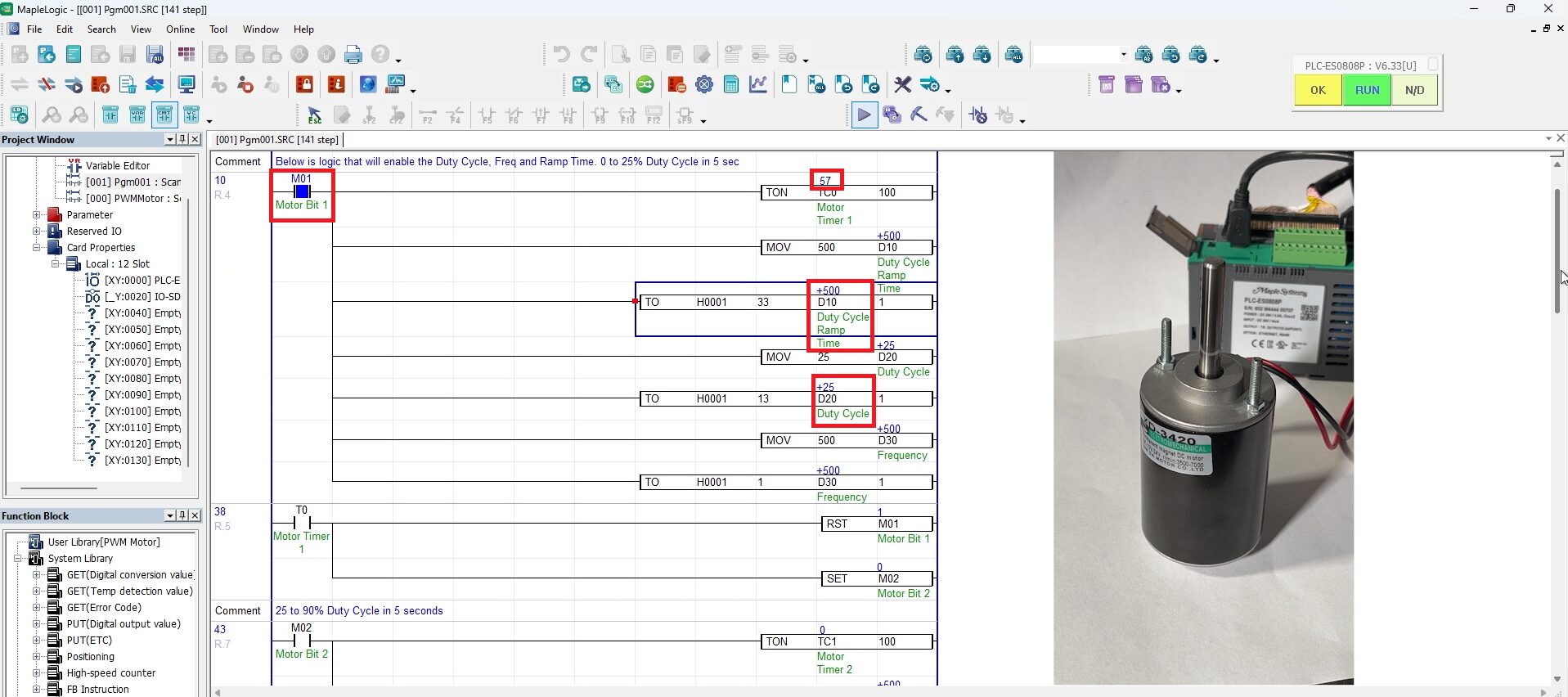Toggle the M01 Motor Bit 1 contact

coord(302,191)
